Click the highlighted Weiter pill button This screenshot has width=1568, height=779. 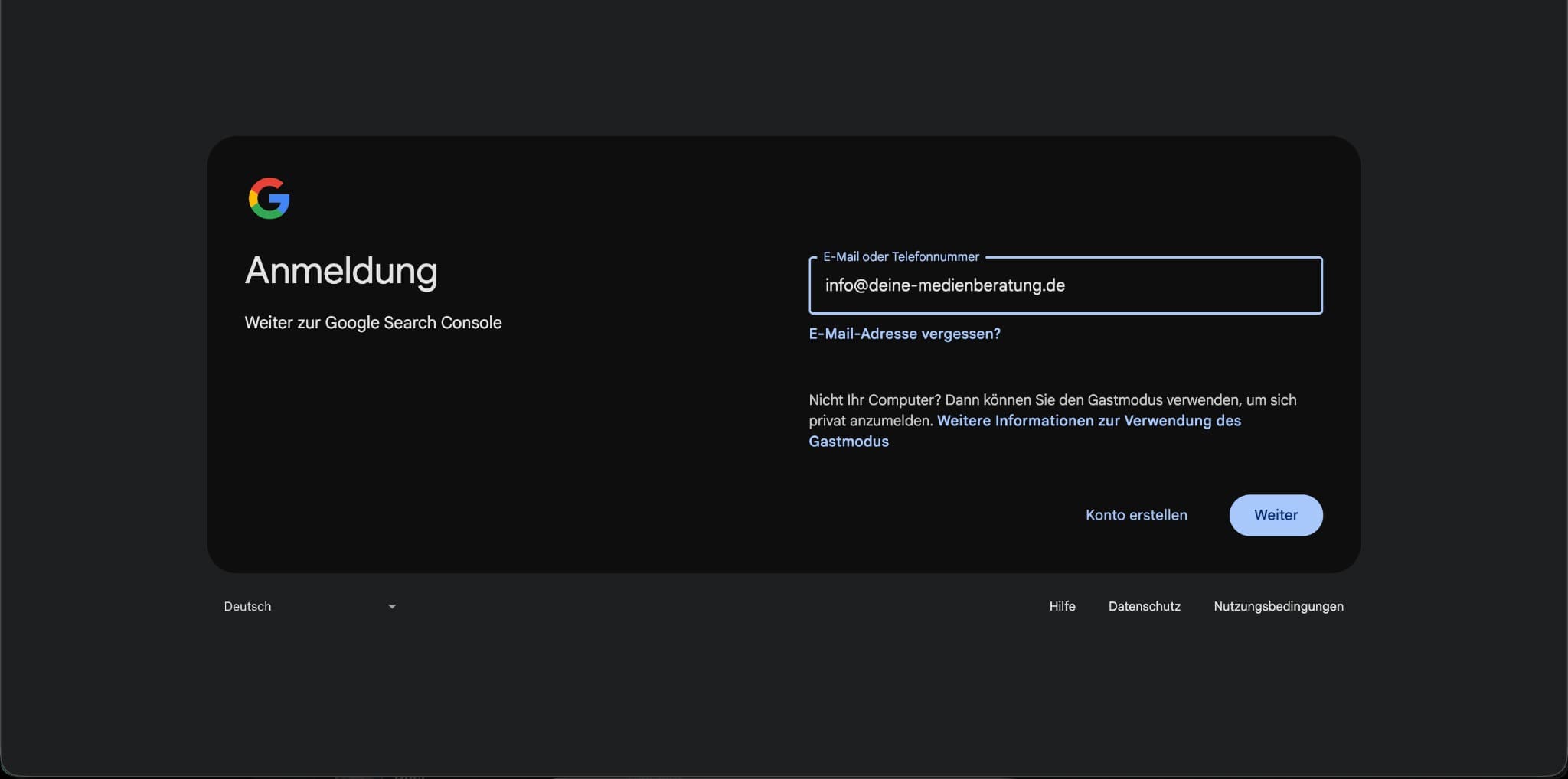click(x=1276, y=515)
